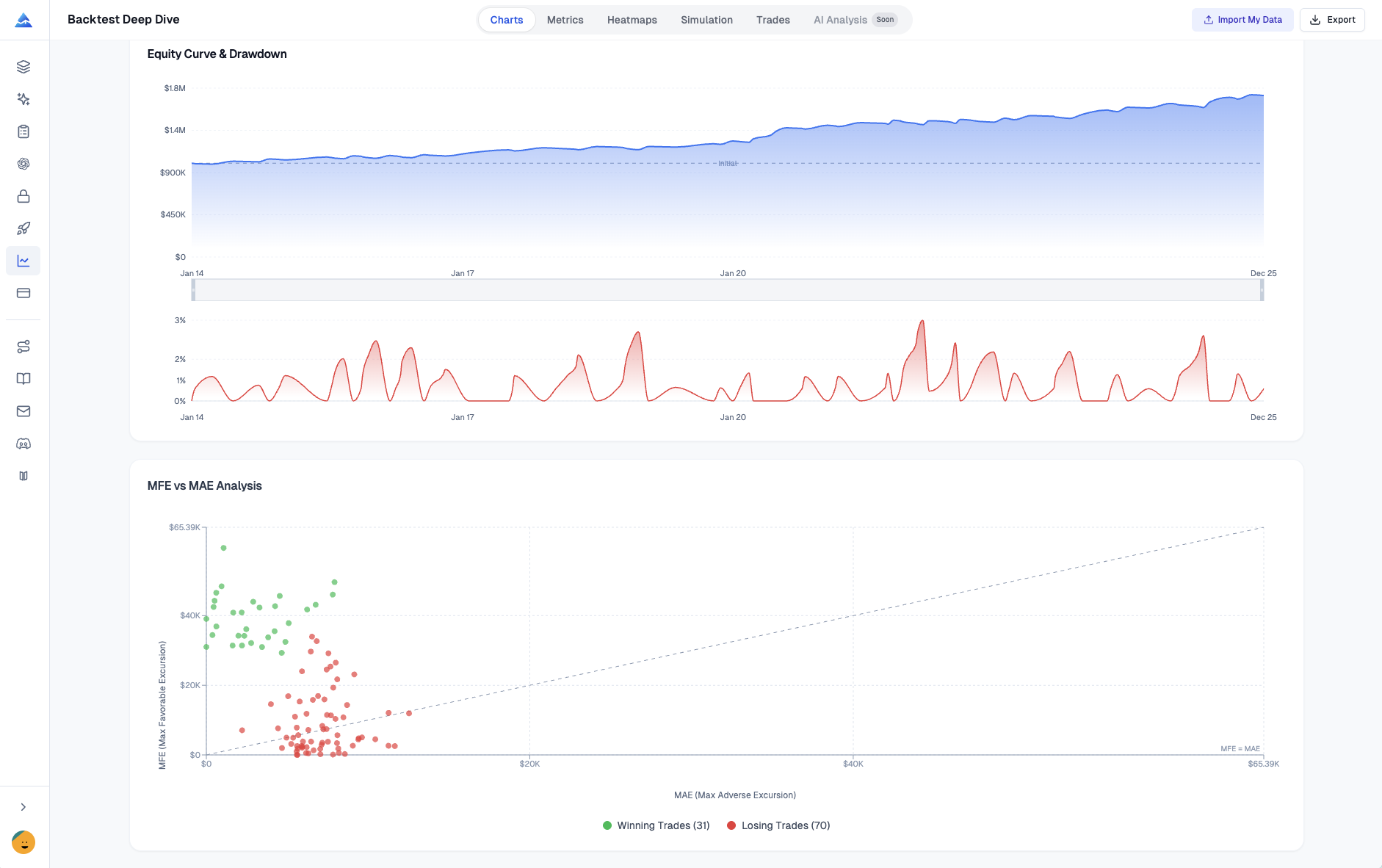Select the highlighted line chart icon
This screenshot has height=868, width=1382.
(x=23, y=261)
